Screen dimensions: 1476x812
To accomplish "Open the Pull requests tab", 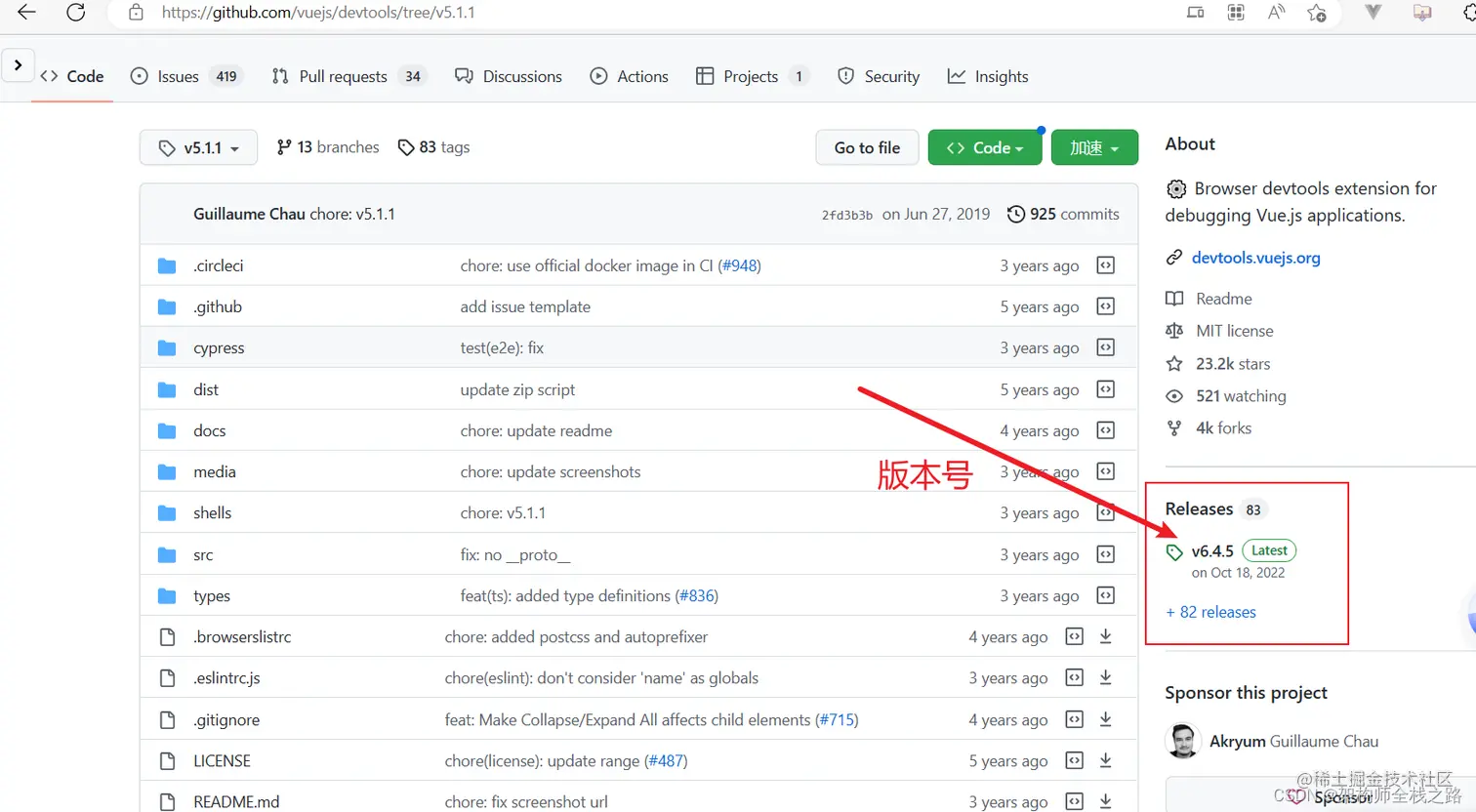I will coord(349,76).
